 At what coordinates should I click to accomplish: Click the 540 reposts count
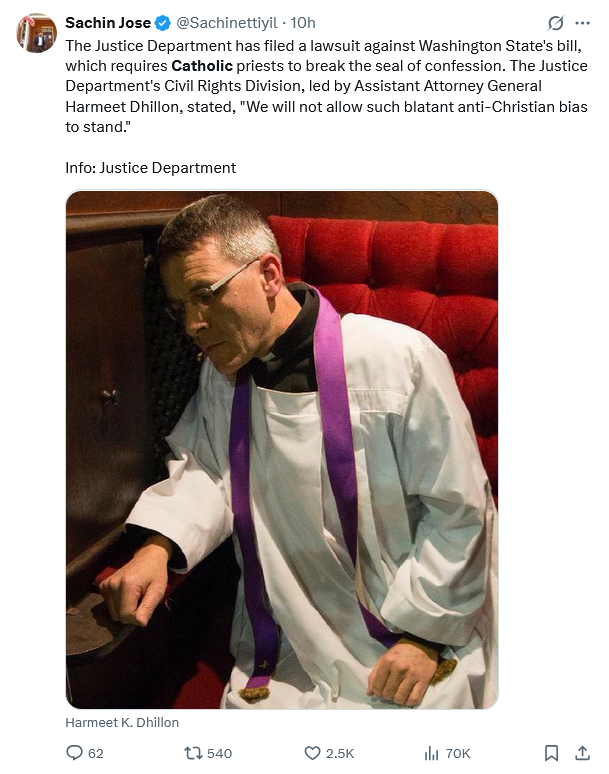219,754
